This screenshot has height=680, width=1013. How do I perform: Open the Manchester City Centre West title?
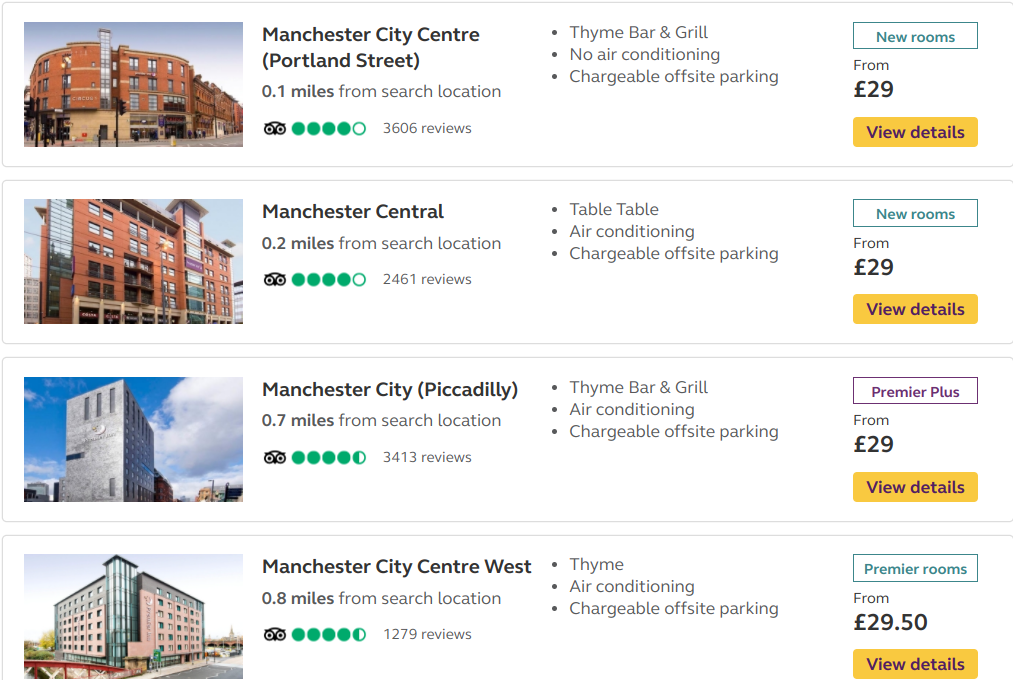click(396, 567)
